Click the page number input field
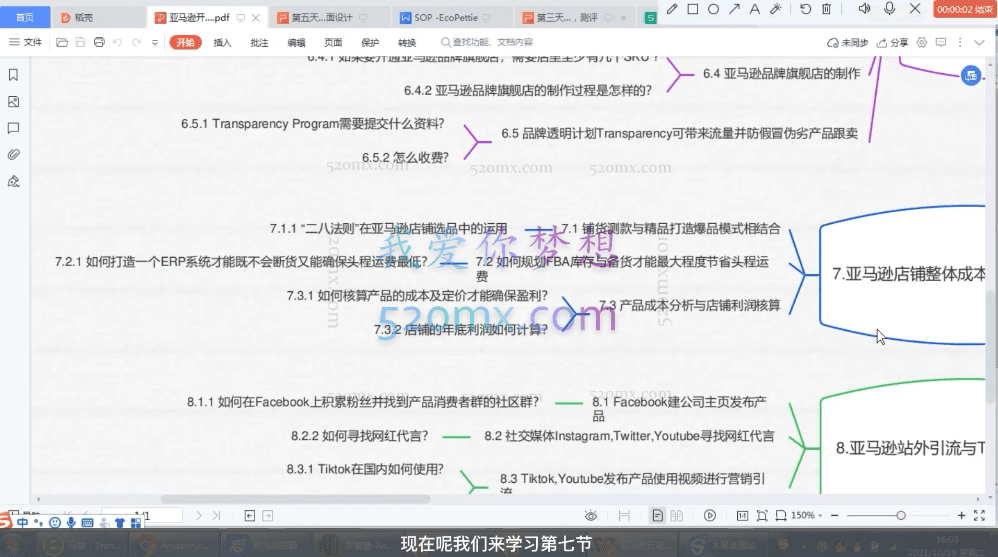The width and height of the screenshot is (998, 557). tap(143, 515)
